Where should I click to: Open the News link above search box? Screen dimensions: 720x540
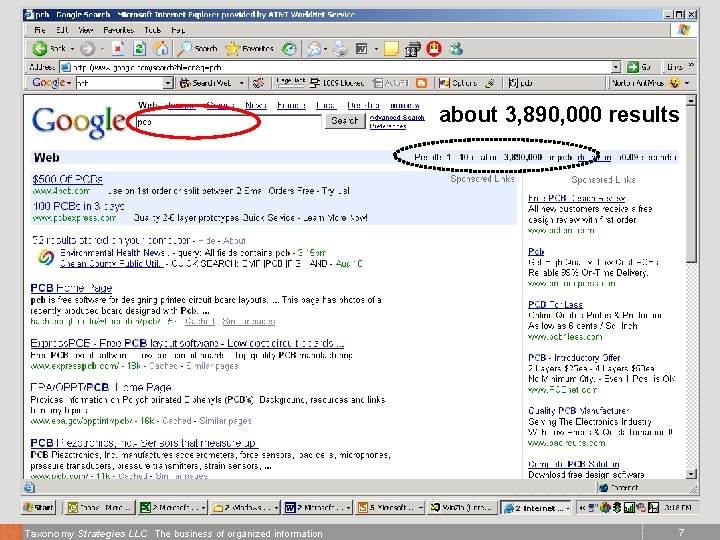(256, 105)
